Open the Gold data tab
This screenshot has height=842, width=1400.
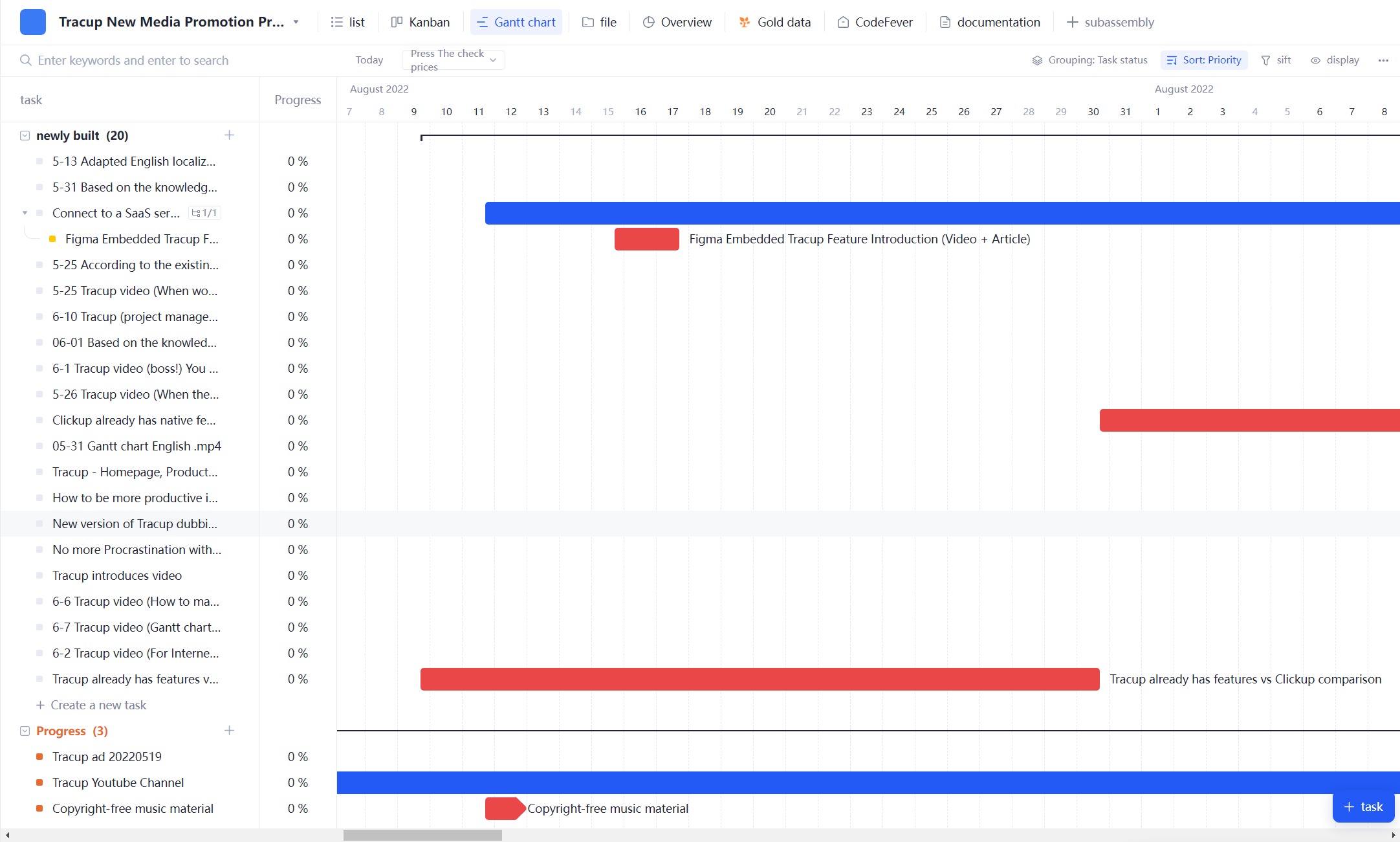click(x=774, y=22)
